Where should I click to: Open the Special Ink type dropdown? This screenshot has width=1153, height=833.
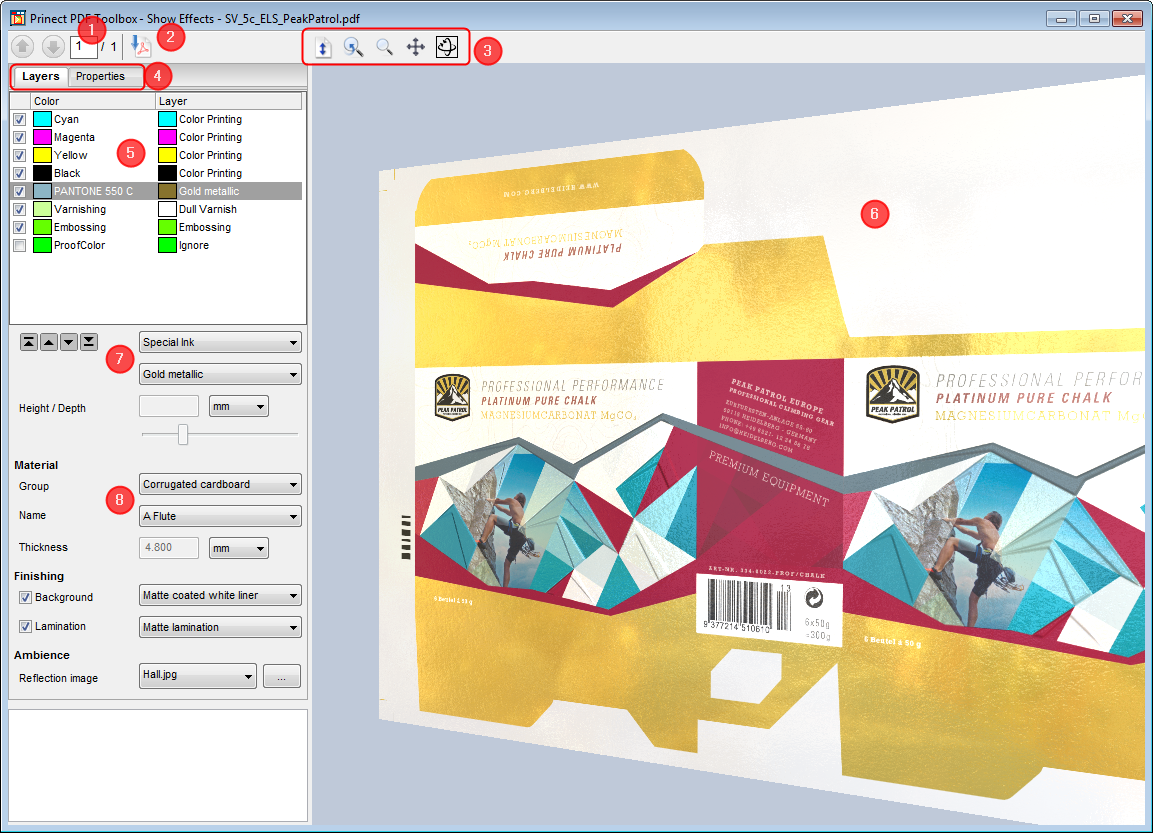click(220, 343)
